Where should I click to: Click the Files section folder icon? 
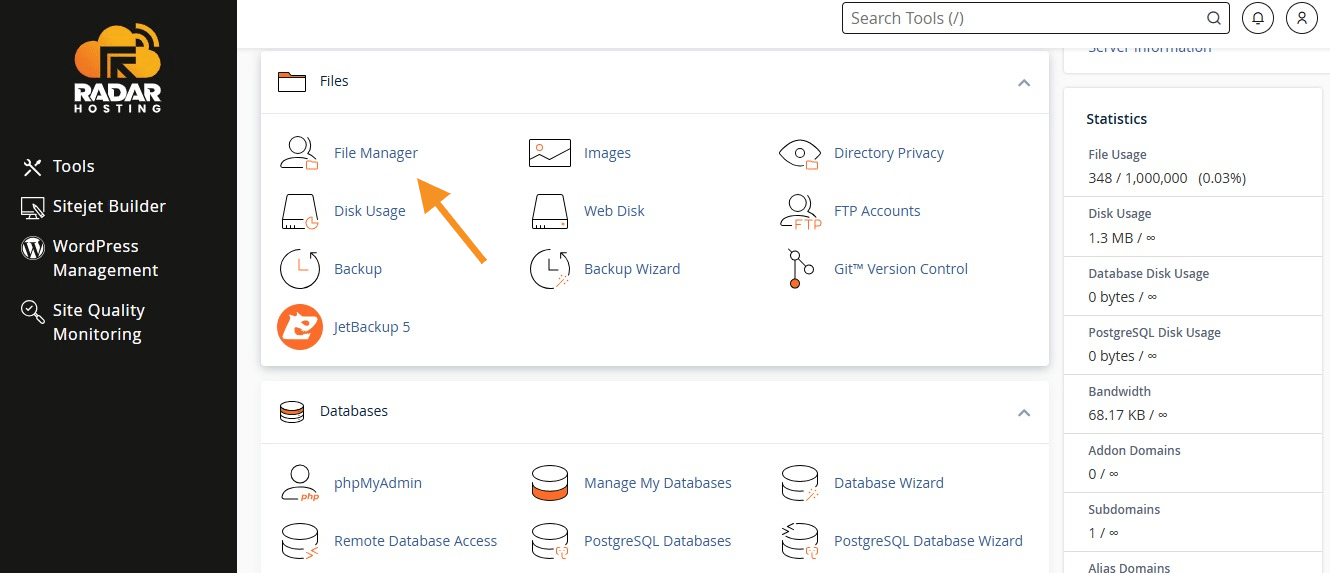[x=291, y=81]
